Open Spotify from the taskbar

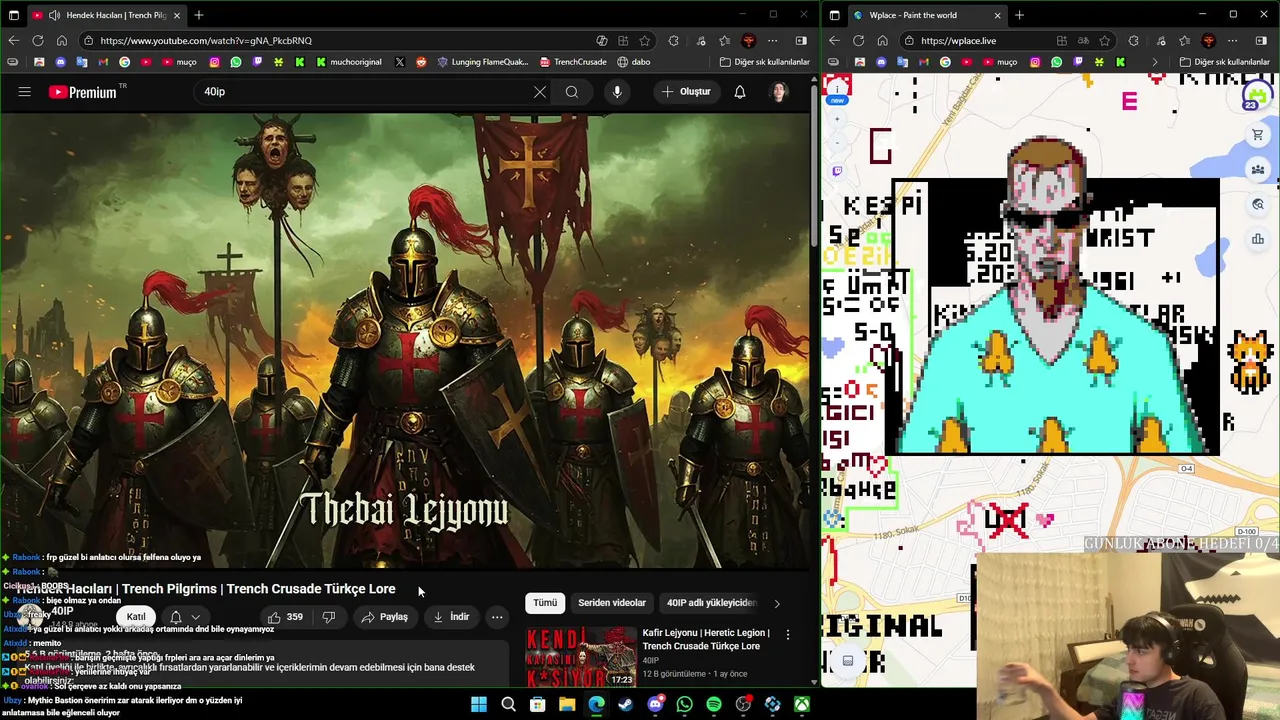(x=714, y=705)
